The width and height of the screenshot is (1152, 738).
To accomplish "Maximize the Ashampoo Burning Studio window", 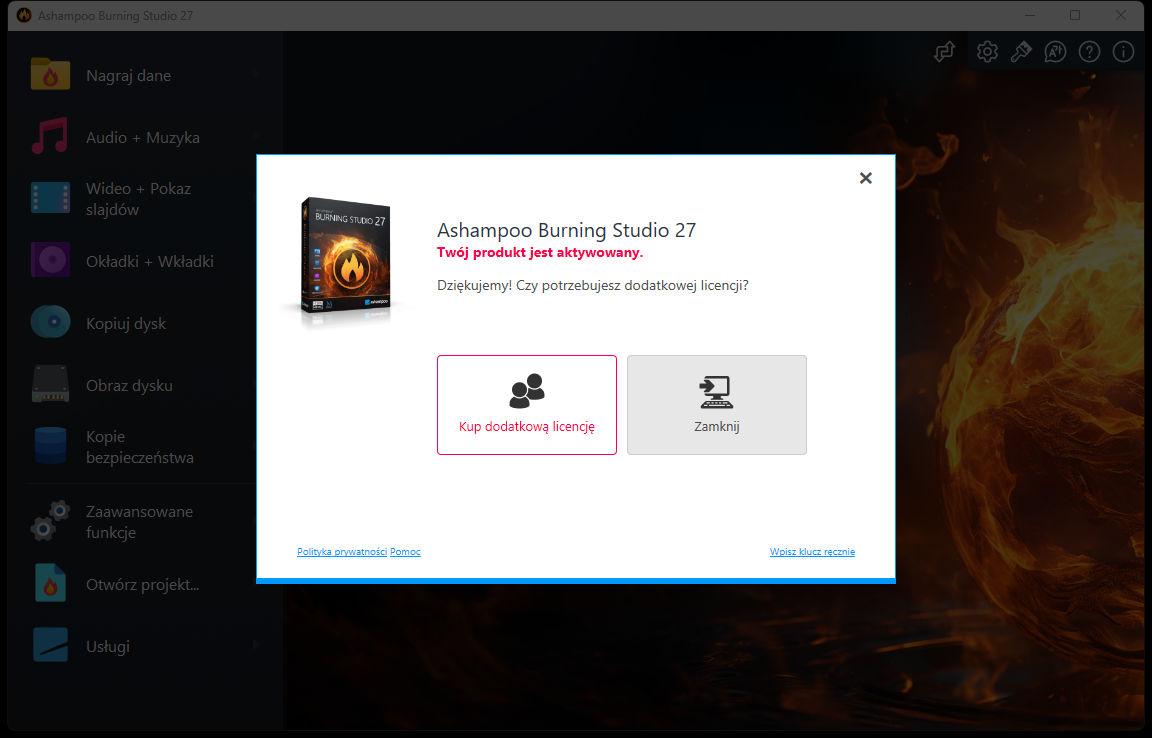I will pyautogui.click(x=1075, y=15).
